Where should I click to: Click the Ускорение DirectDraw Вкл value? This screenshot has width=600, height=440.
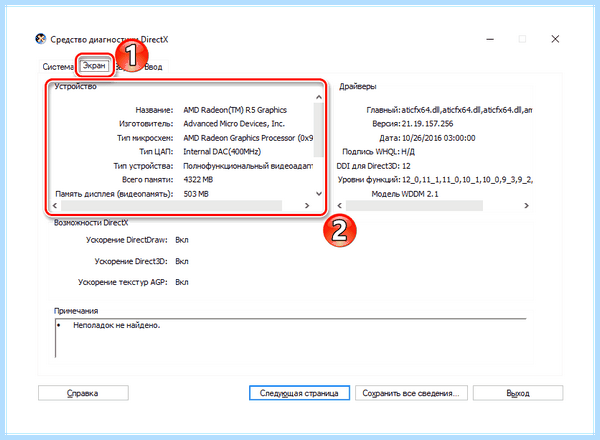pyautogui.click(x=182, y=240)
